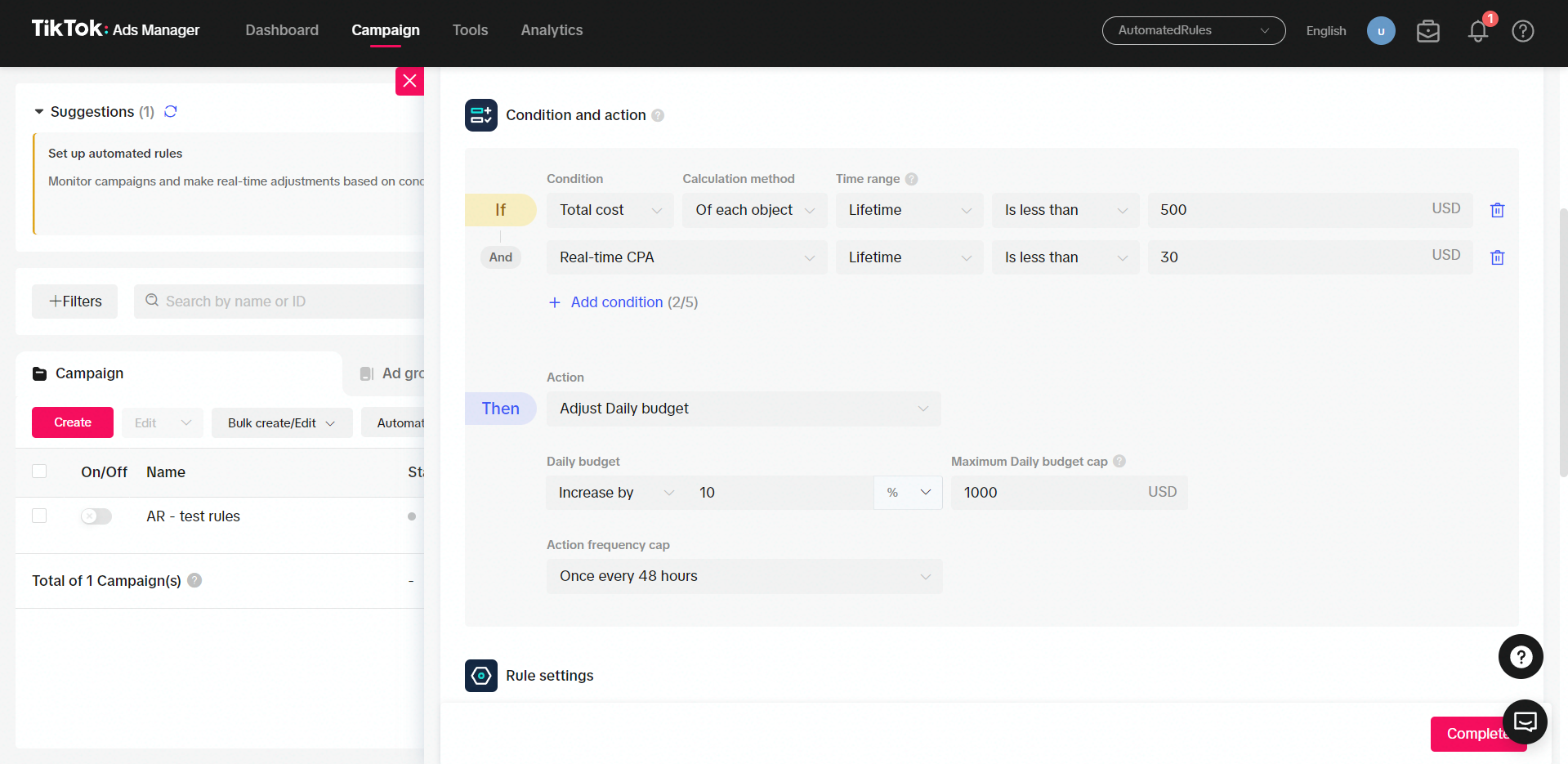Close the rule panel with red X
The width and height of the screenshot is (1568, 764).
pyautogui.click(x=409, y=81)
